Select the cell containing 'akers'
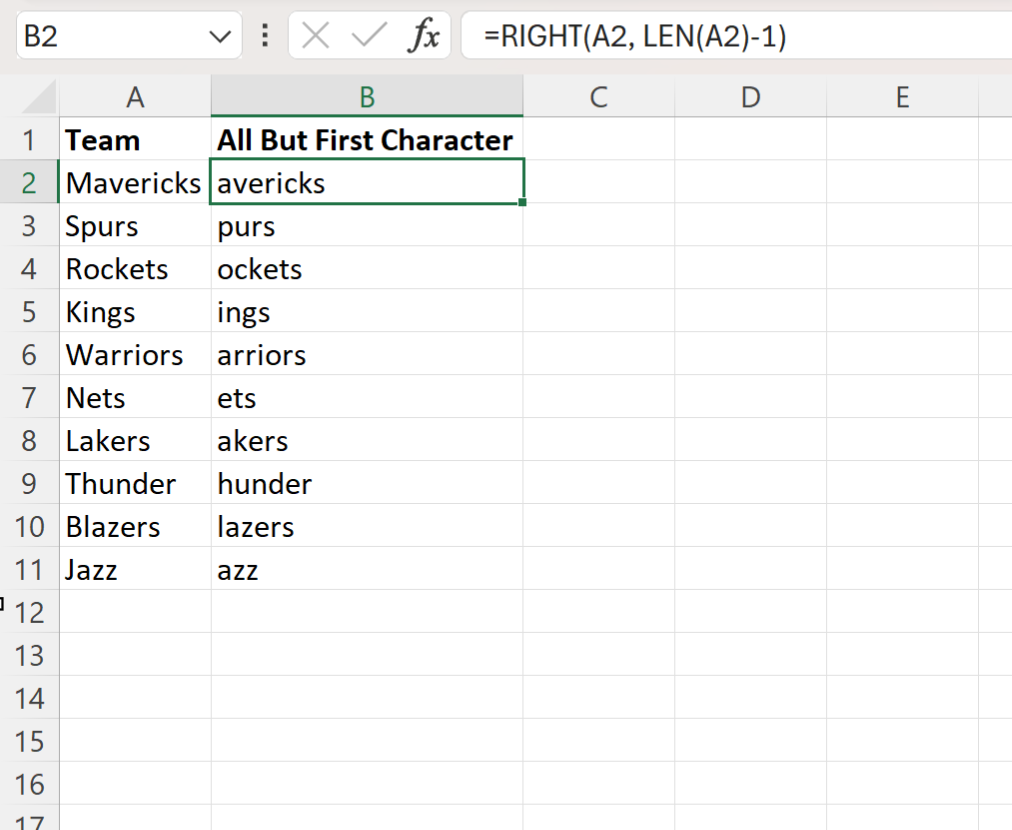Screen dimensions: 1012x830 (367, 440)
